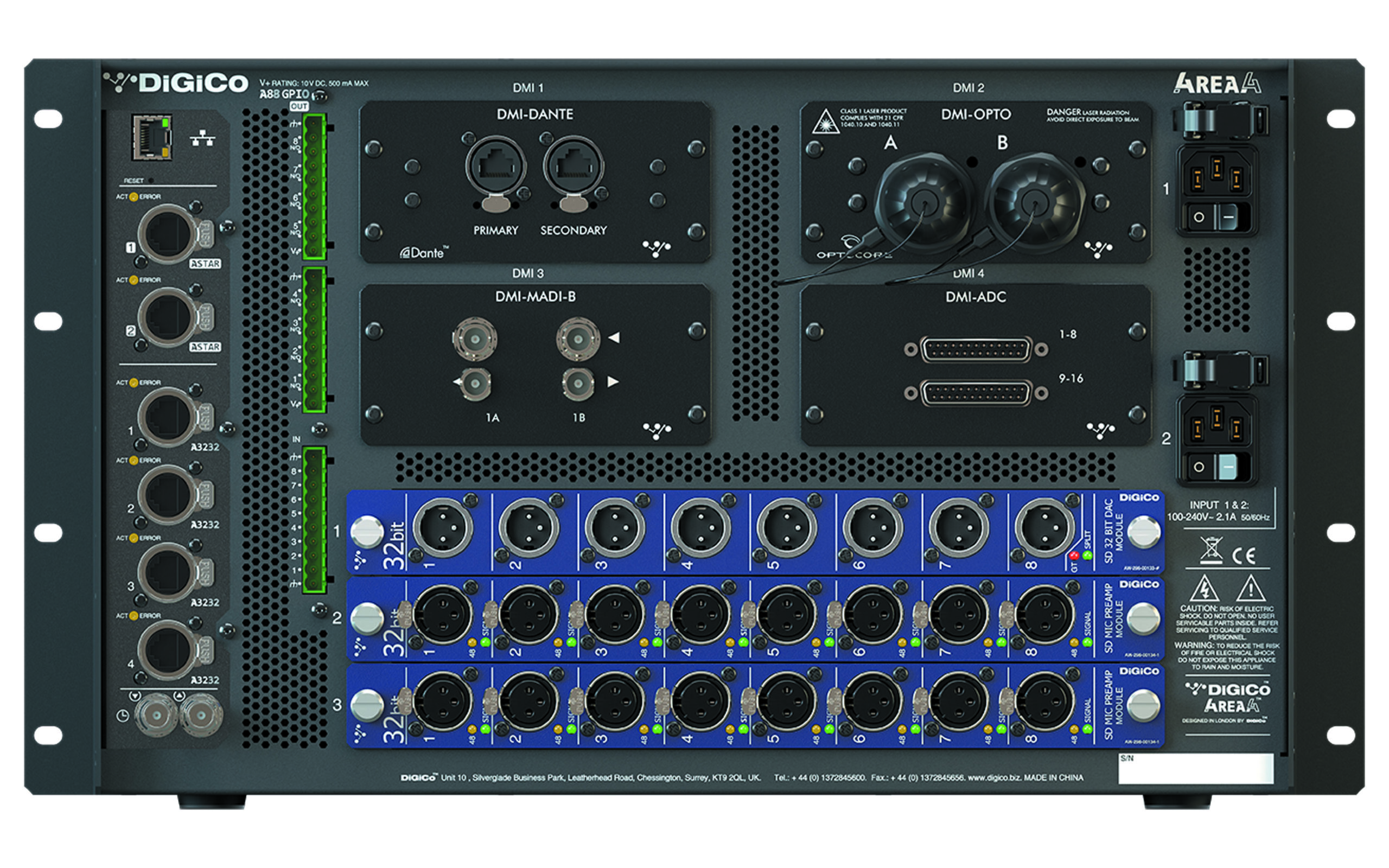Click the RESET pinhole button
Screen dimensions: 1389x868
(151, 180)
